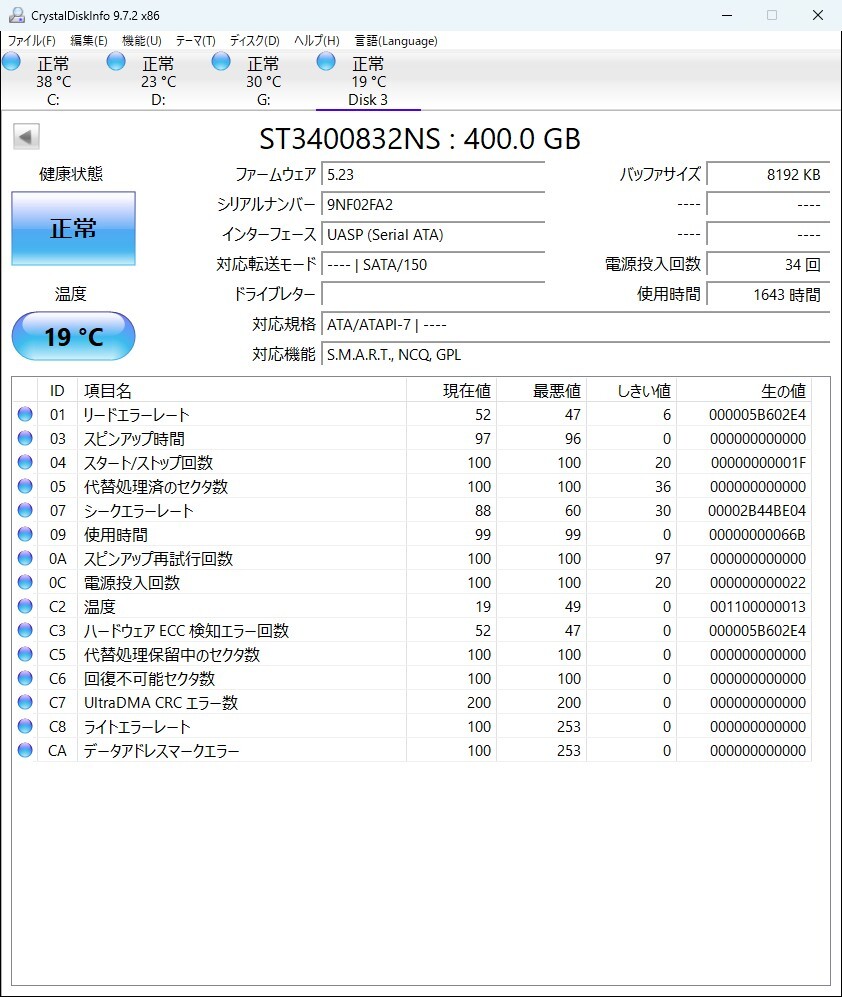Click the buffer size field 8192 KB
Image resolution: width=842 pixels, height=997 pixels.
click(768, 175)
